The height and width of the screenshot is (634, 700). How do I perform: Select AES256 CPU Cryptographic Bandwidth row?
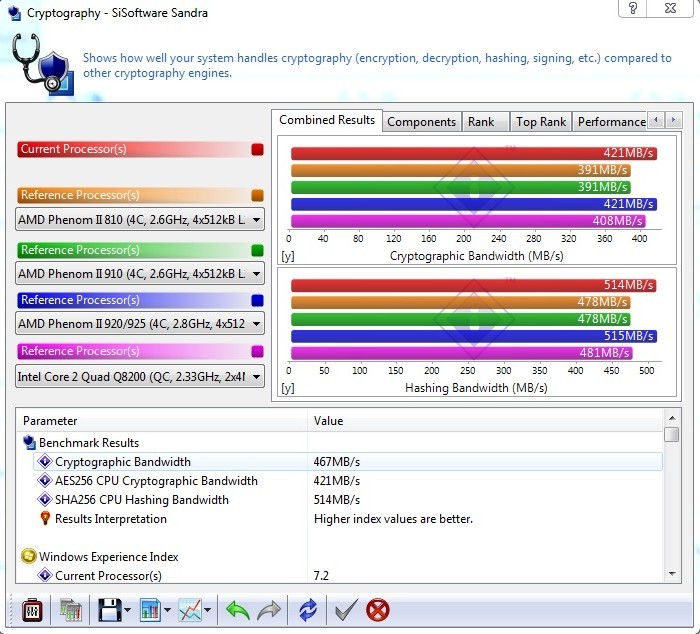348,480
